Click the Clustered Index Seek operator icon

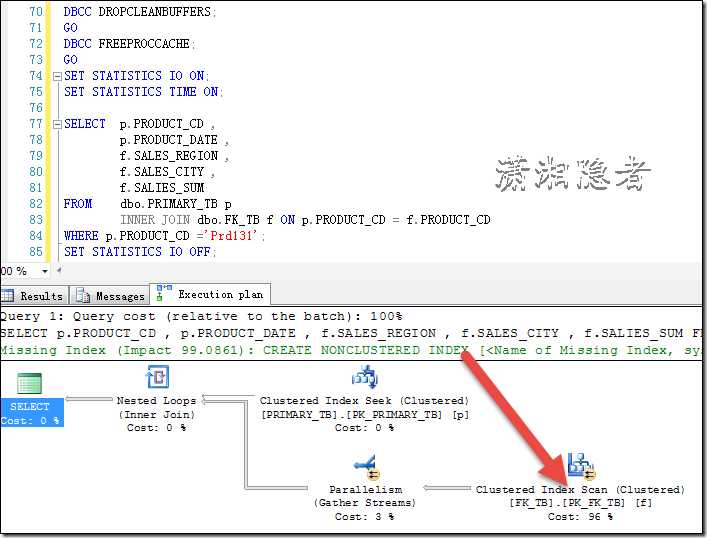364,377
